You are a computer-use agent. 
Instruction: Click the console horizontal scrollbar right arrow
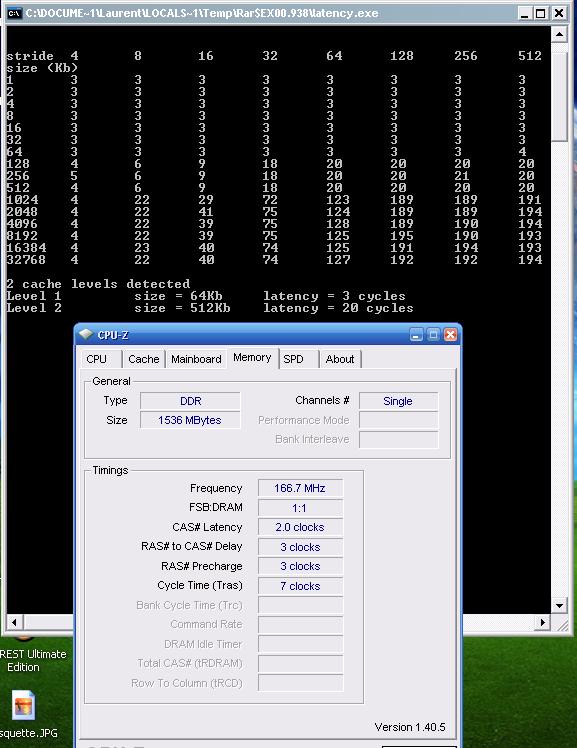(542, 622)
